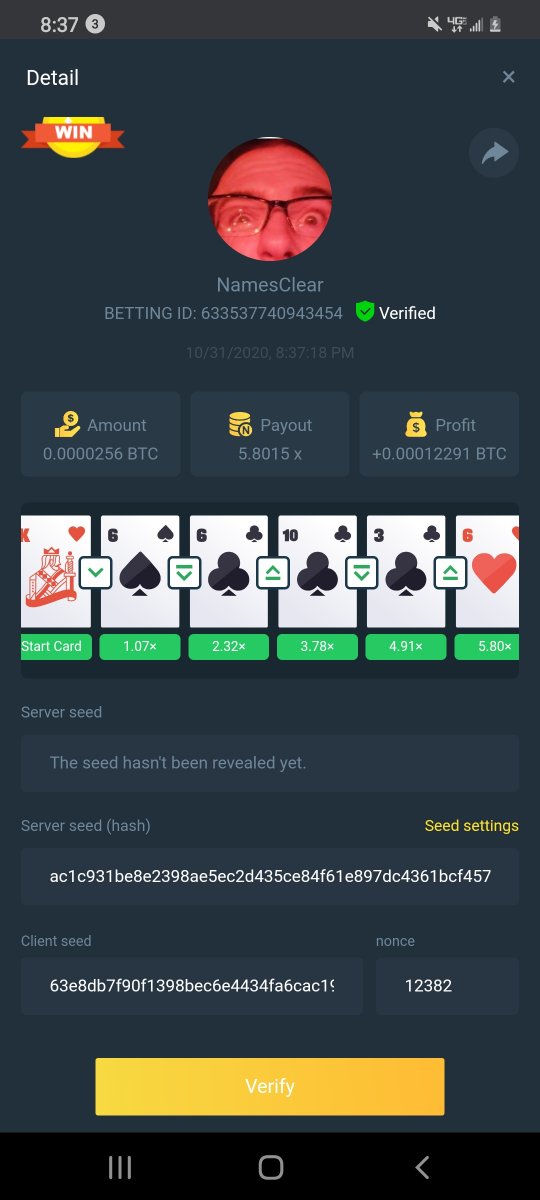Tap the Payout coins icon
Viewport: 540px width, 1200px height.
coord(240,425)
